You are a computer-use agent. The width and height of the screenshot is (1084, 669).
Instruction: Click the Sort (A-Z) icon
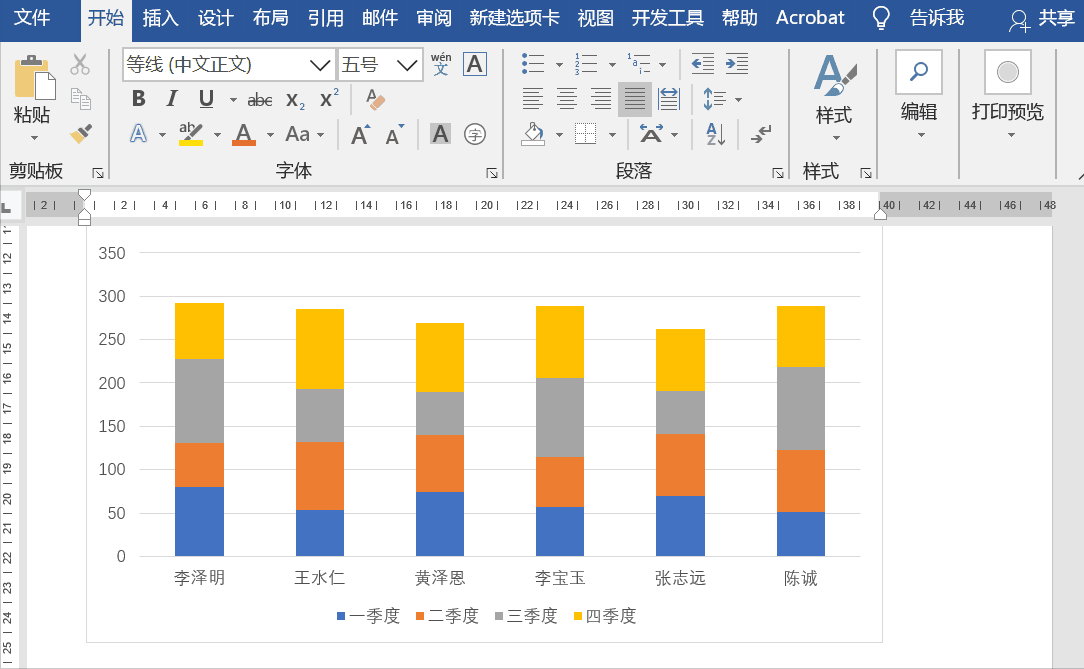coord(716,135)
